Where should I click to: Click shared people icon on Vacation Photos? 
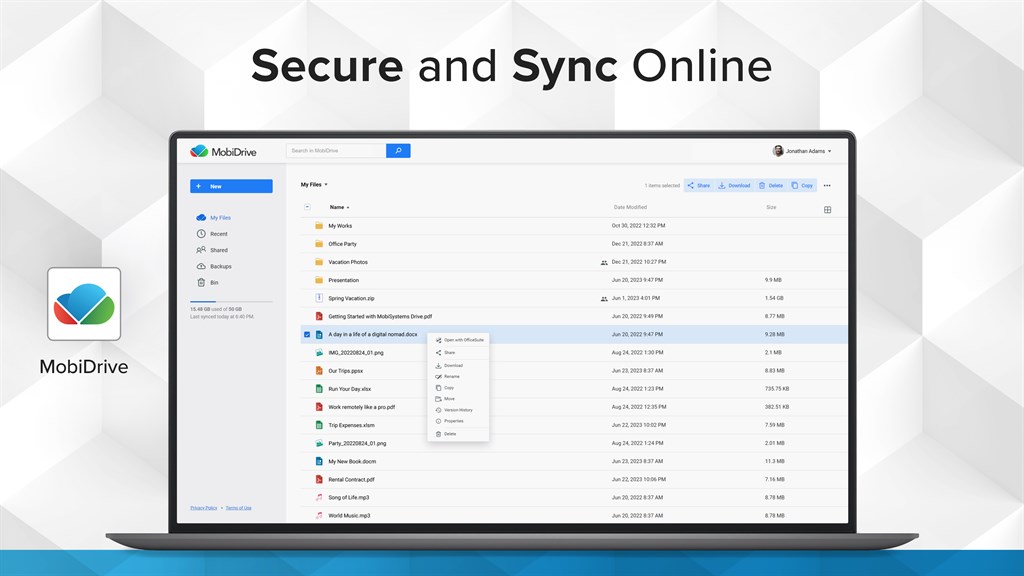[604, 263]
